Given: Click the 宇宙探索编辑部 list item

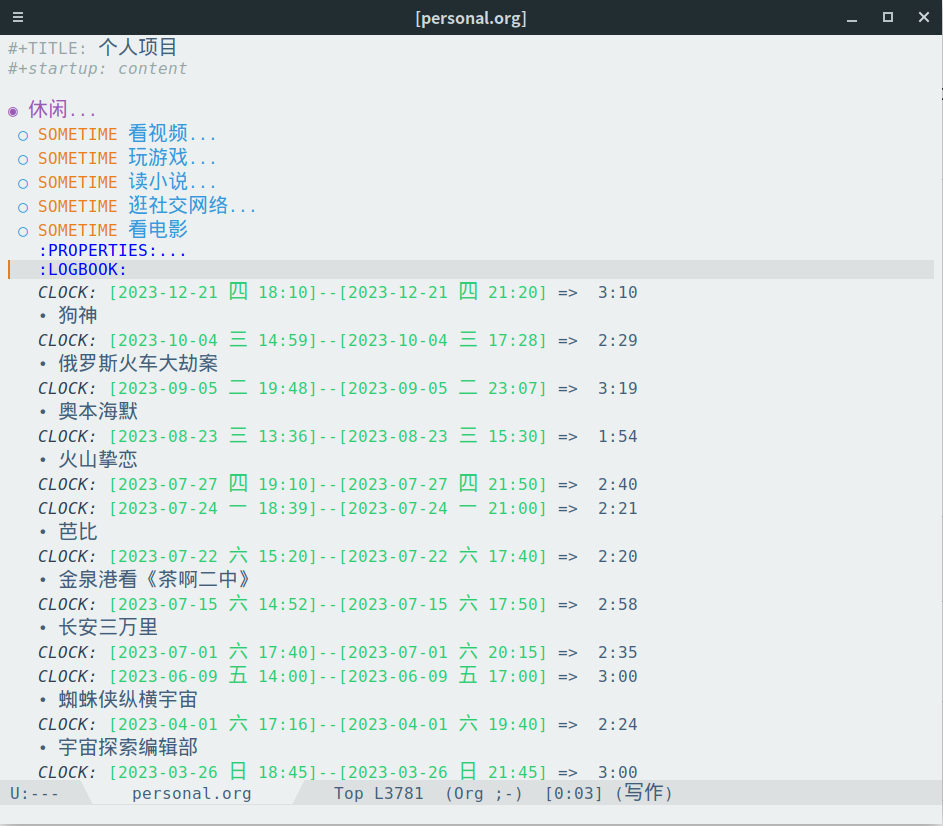Looking at the screenshot, I should (127, 748).
